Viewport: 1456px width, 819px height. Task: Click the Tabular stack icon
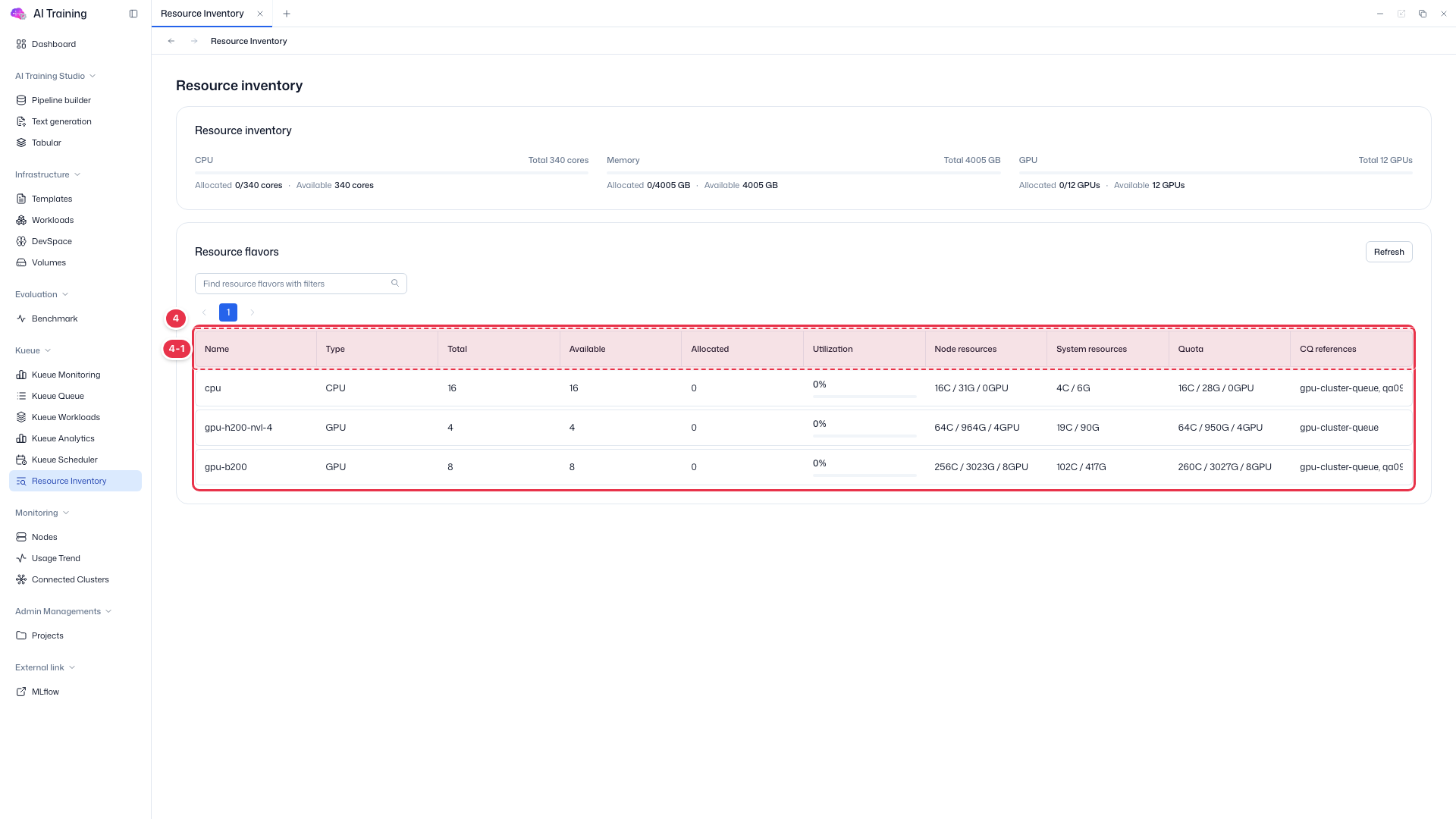click(x=21, y=143)
